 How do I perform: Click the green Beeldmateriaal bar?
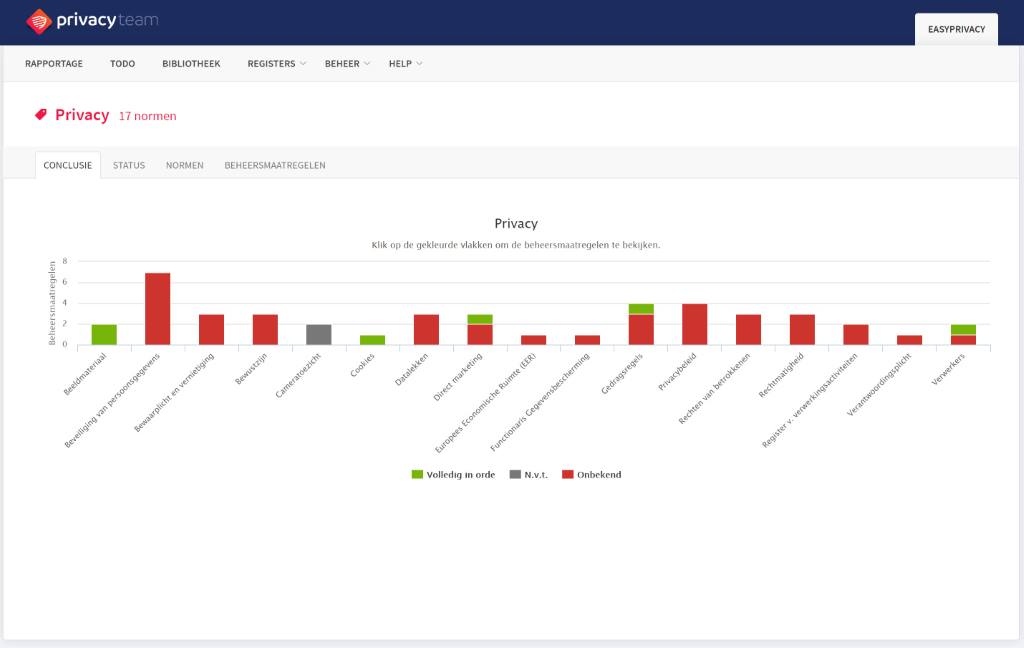coord(104,334)
